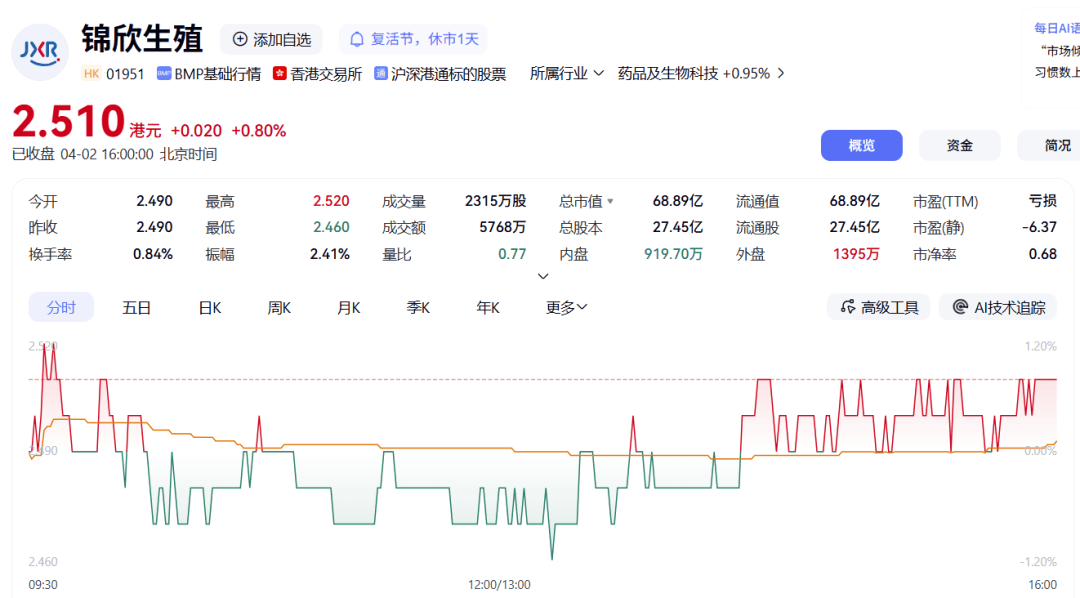This screenshot has width=1080, height=598.
Task: Click the 概览 overview button
Action: tap(861, 145)
